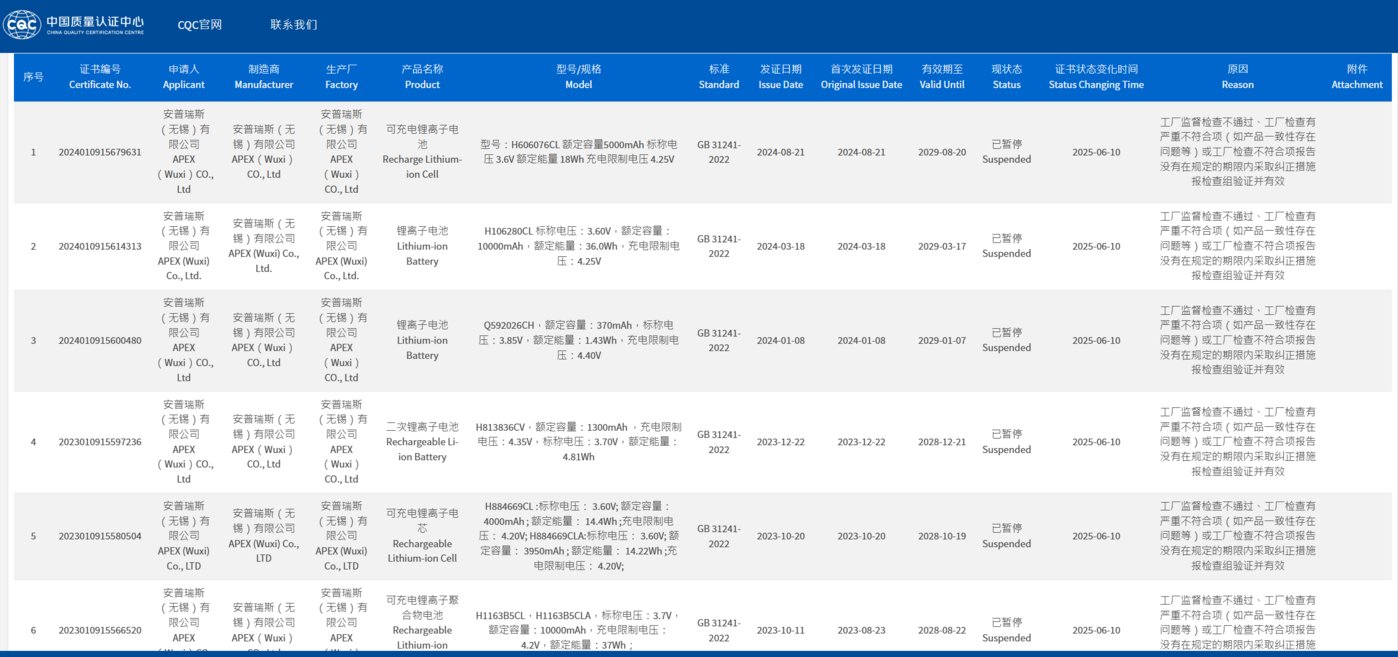Click valid-until date 2028-12-21

click(942, 442)
